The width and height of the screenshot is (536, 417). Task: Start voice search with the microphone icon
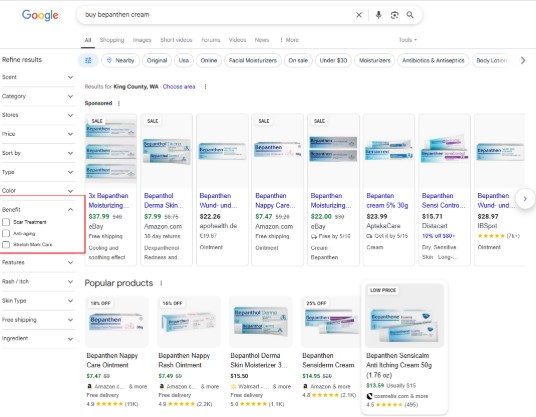(x=378, y=15)
